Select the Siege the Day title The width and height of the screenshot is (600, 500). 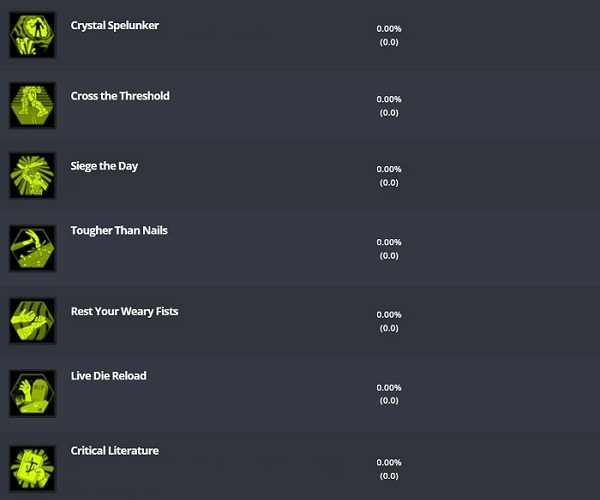pyautogui.click(x=104, y=166)
